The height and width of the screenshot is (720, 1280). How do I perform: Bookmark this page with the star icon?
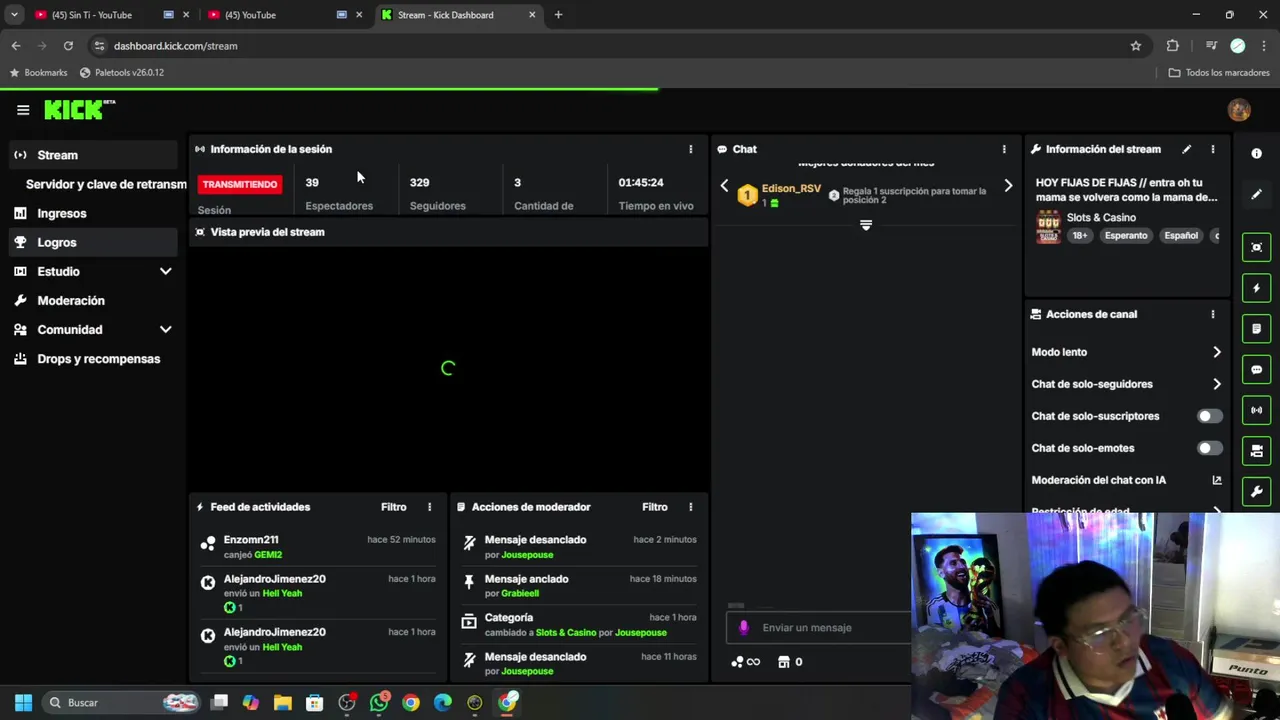coord(1136,46)
